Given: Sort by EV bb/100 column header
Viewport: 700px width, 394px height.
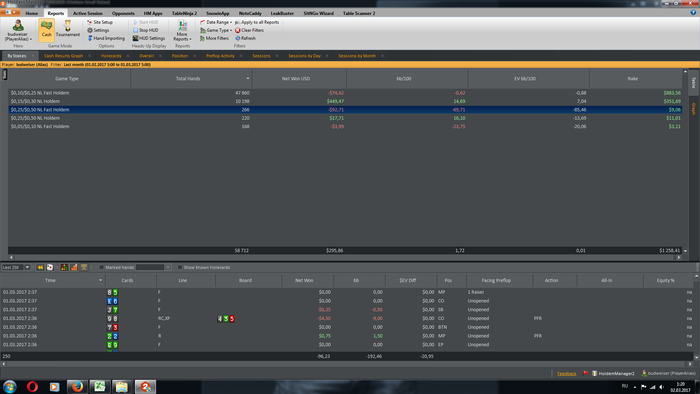Looking at the screenshot, I should [x=528, y=79].
